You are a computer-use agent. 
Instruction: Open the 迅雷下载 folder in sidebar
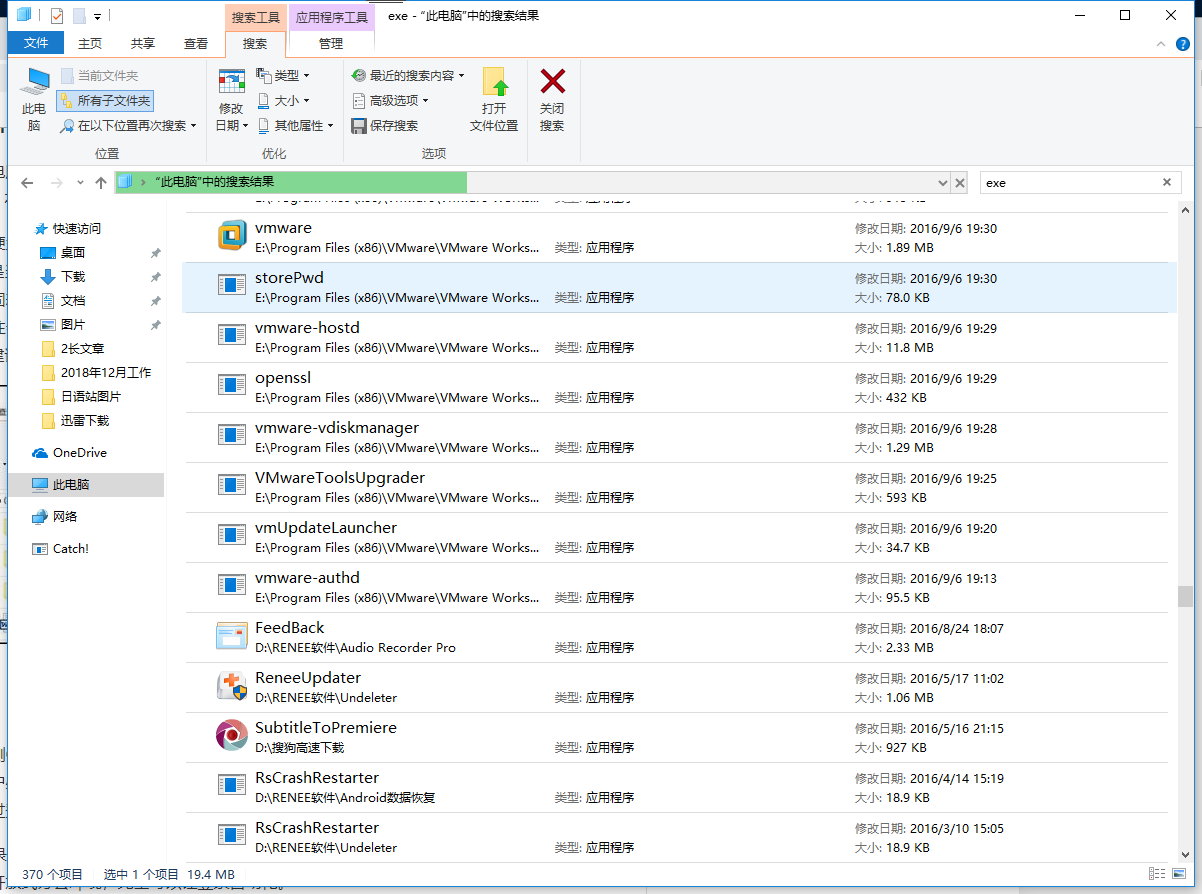click(85, 421)
